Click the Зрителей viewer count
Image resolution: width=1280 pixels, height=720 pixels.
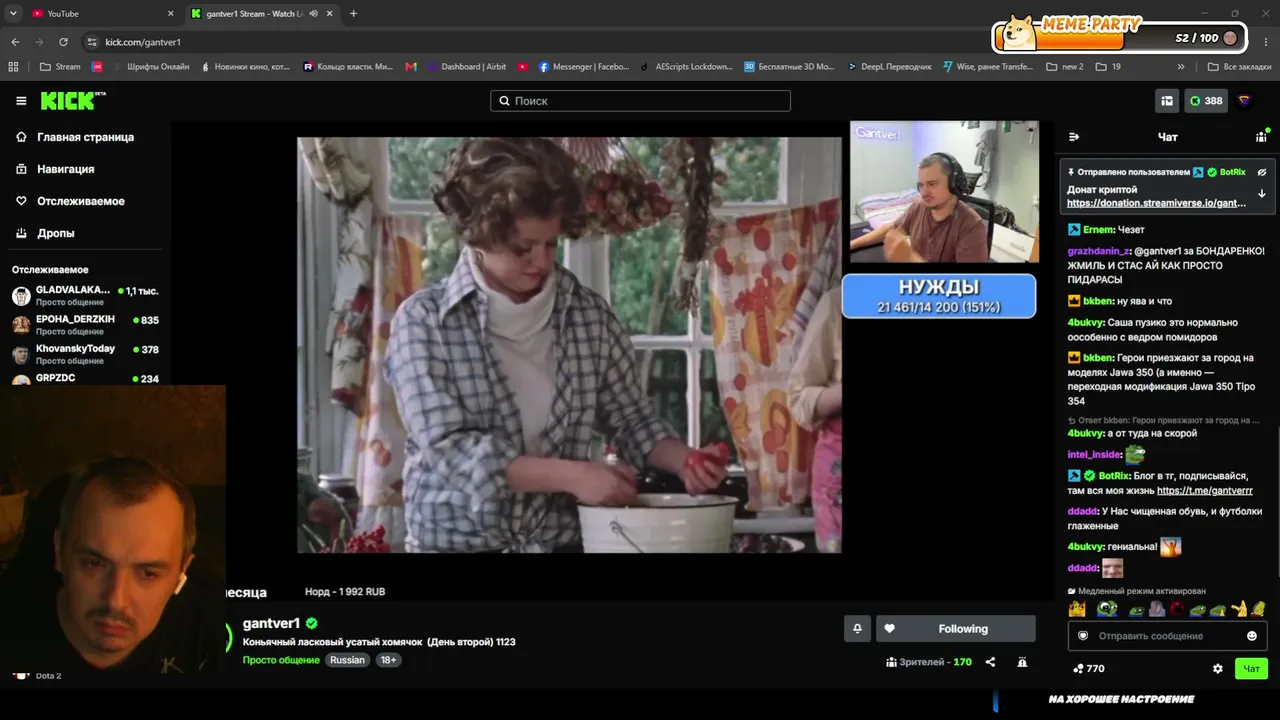click(929, 662)
